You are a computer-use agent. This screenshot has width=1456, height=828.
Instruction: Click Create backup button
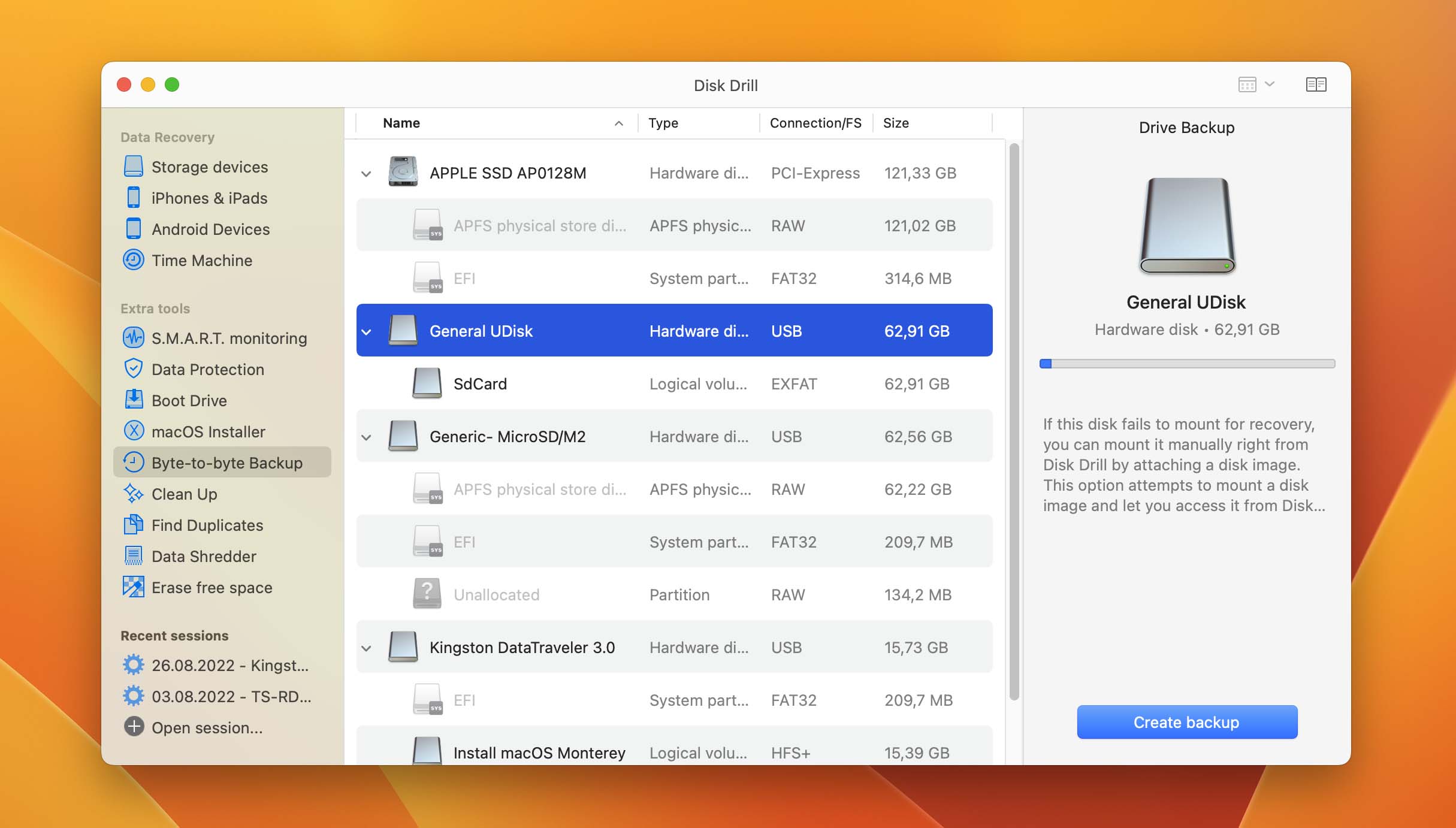(x=1186, y=722)
